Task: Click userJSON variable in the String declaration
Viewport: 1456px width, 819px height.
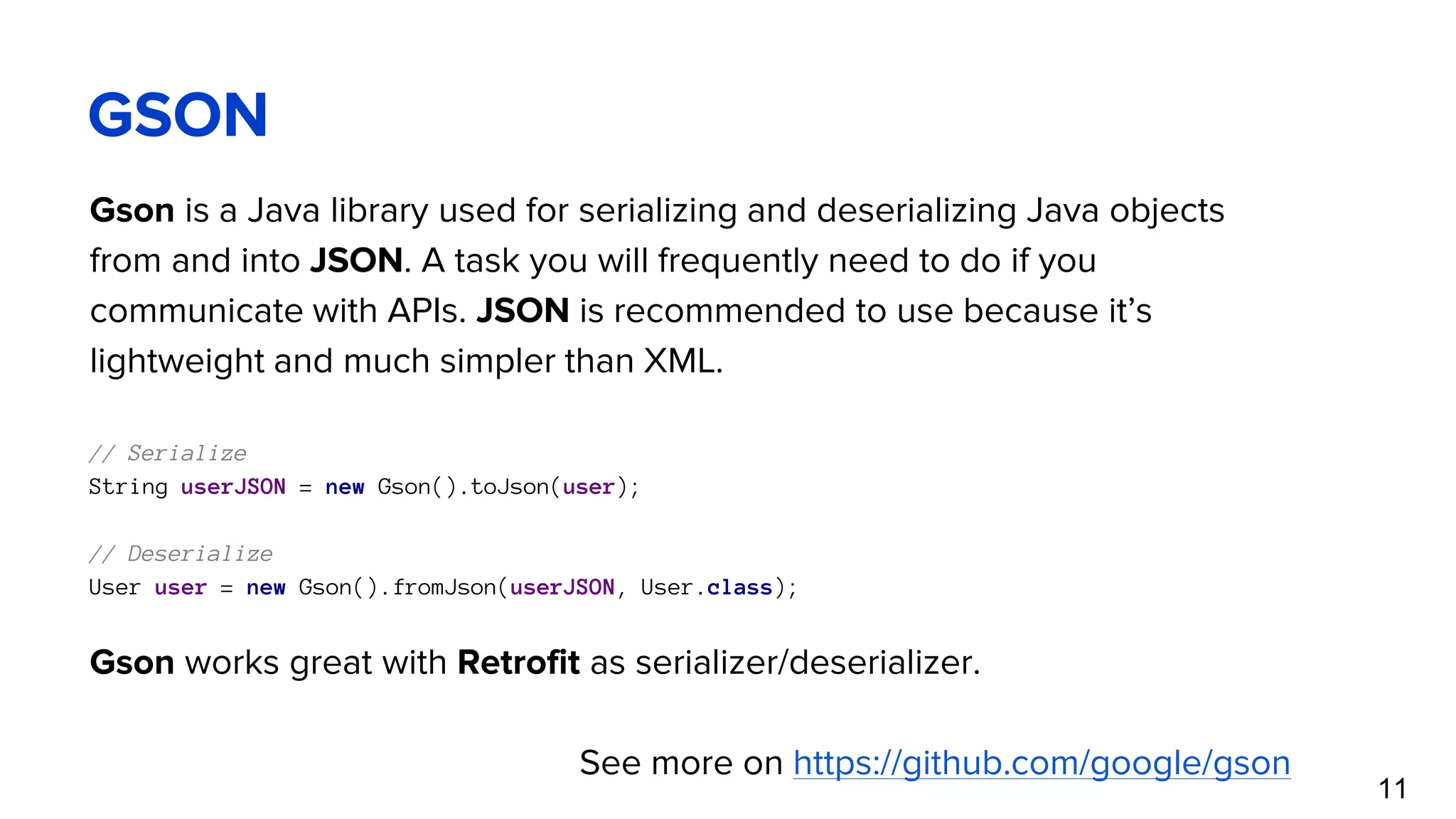Action: click(x=233, y=487)
